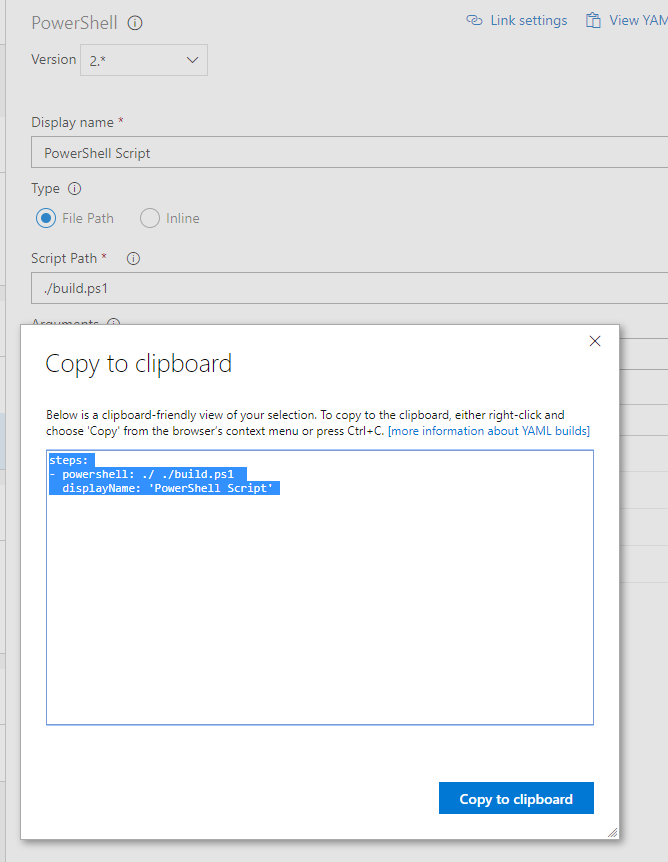Click the Arguments info icon
The height and width of the screenshot is (862, 668).
click(113, 323)
